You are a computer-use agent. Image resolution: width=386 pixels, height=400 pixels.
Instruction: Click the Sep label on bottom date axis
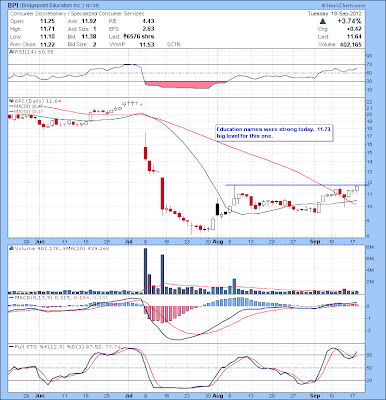tap(315, 396)
